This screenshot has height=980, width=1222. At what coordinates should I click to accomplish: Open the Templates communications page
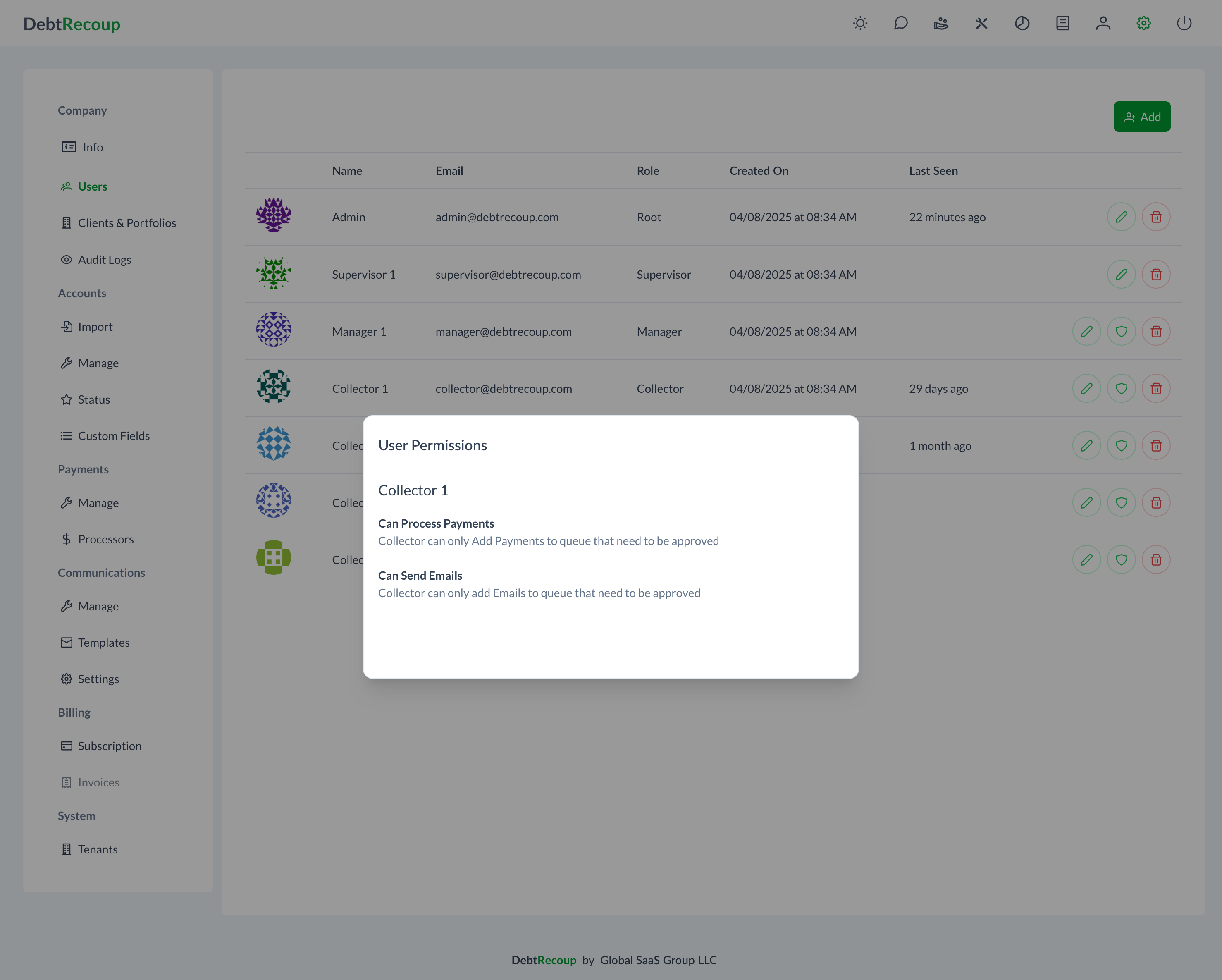pos(104,642)
